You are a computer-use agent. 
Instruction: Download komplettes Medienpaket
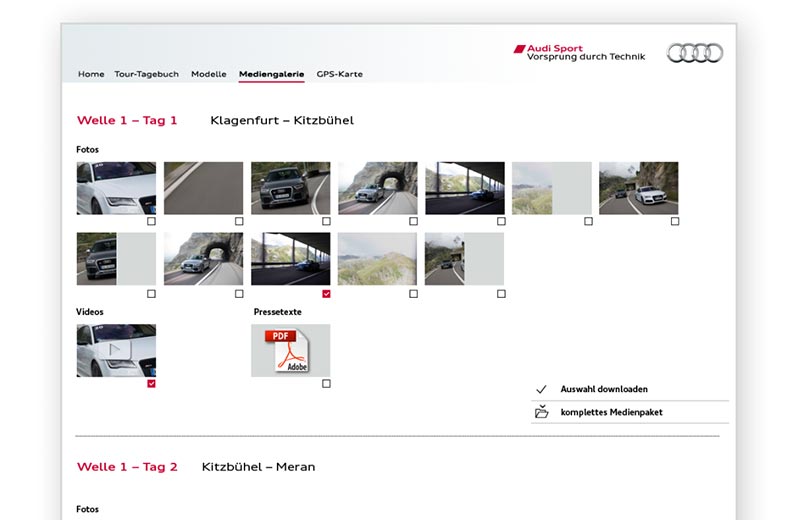click(611, 412)
